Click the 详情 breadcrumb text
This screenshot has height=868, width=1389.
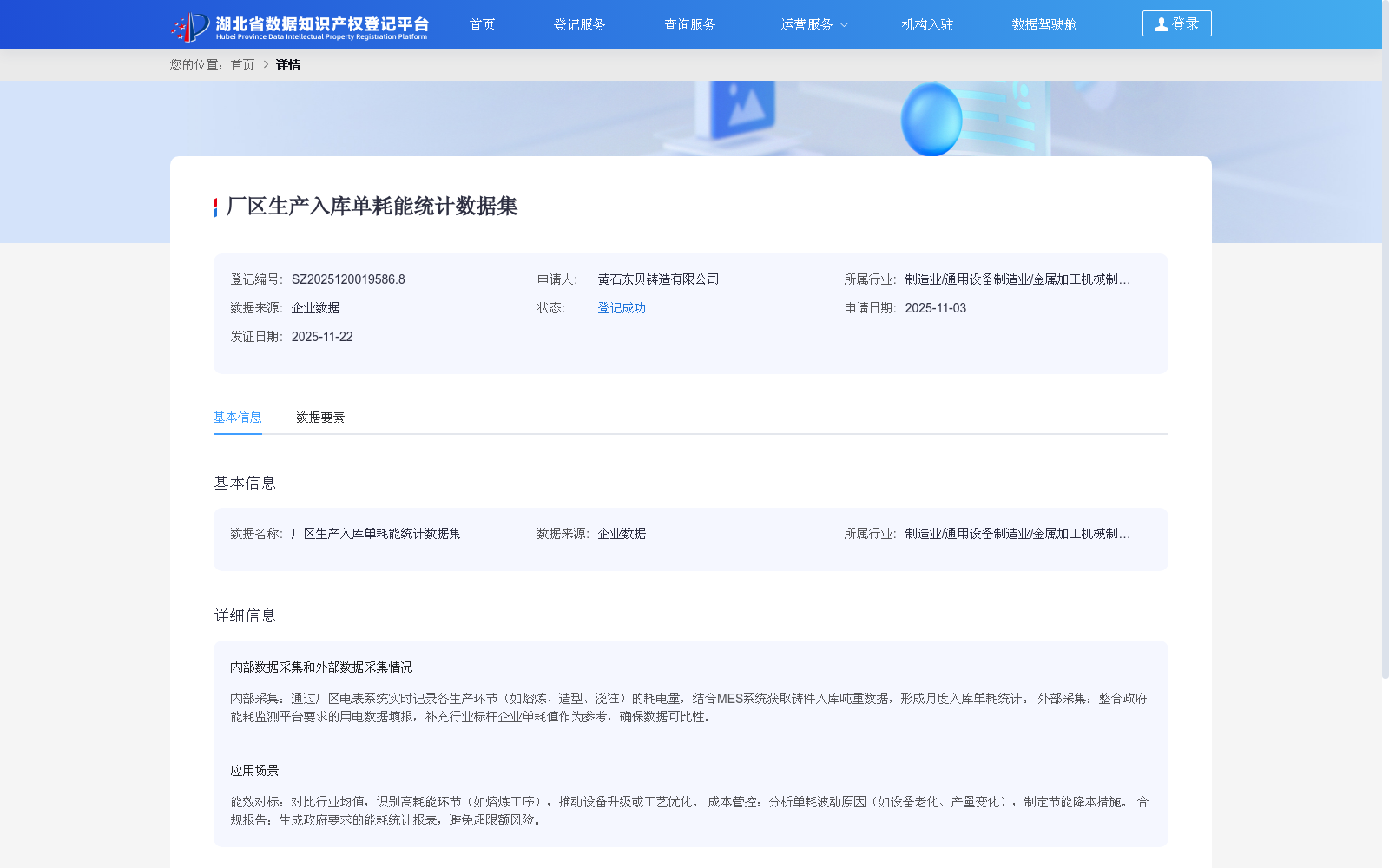(x=287, y=65)
